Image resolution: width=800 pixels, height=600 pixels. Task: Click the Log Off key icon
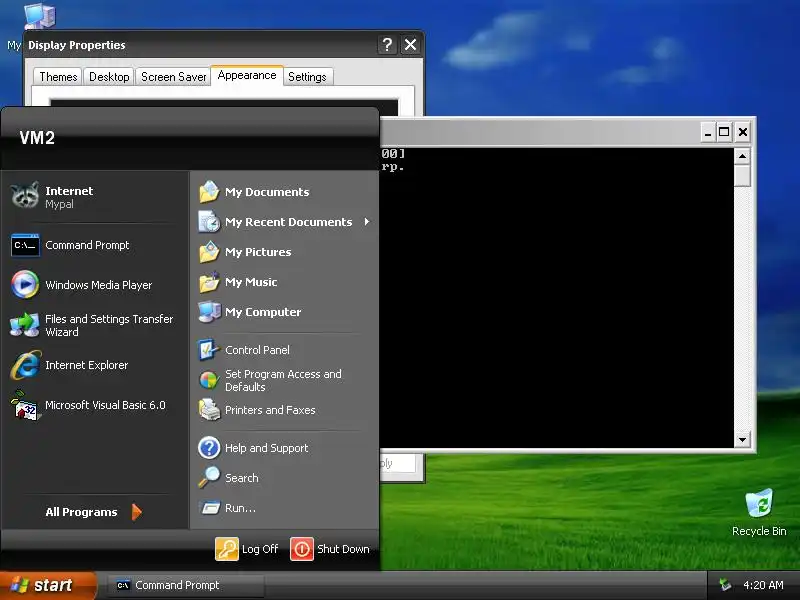coord(227,549)
